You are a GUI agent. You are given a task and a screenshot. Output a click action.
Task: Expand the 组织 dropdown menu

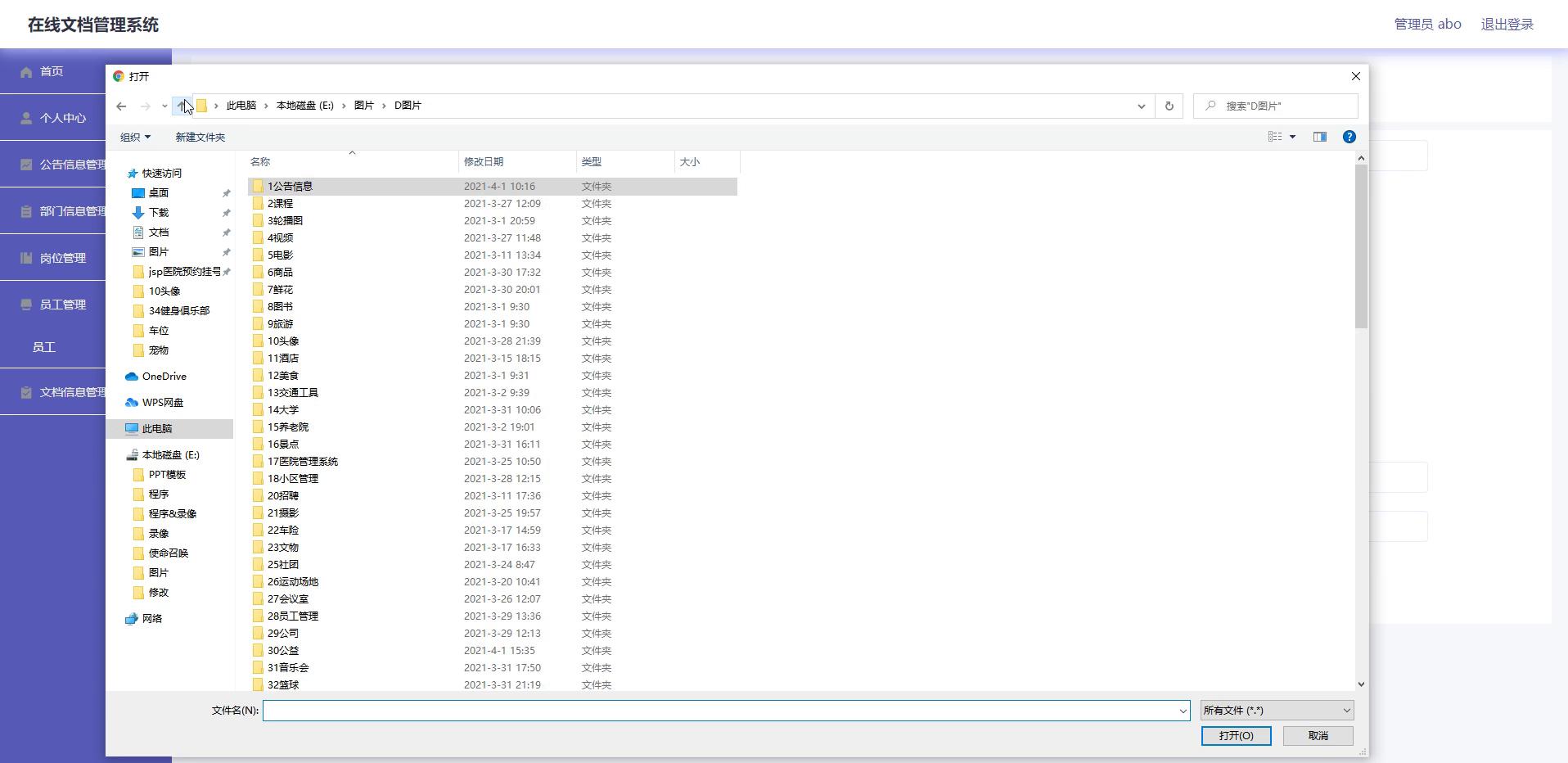pos(135,137)
